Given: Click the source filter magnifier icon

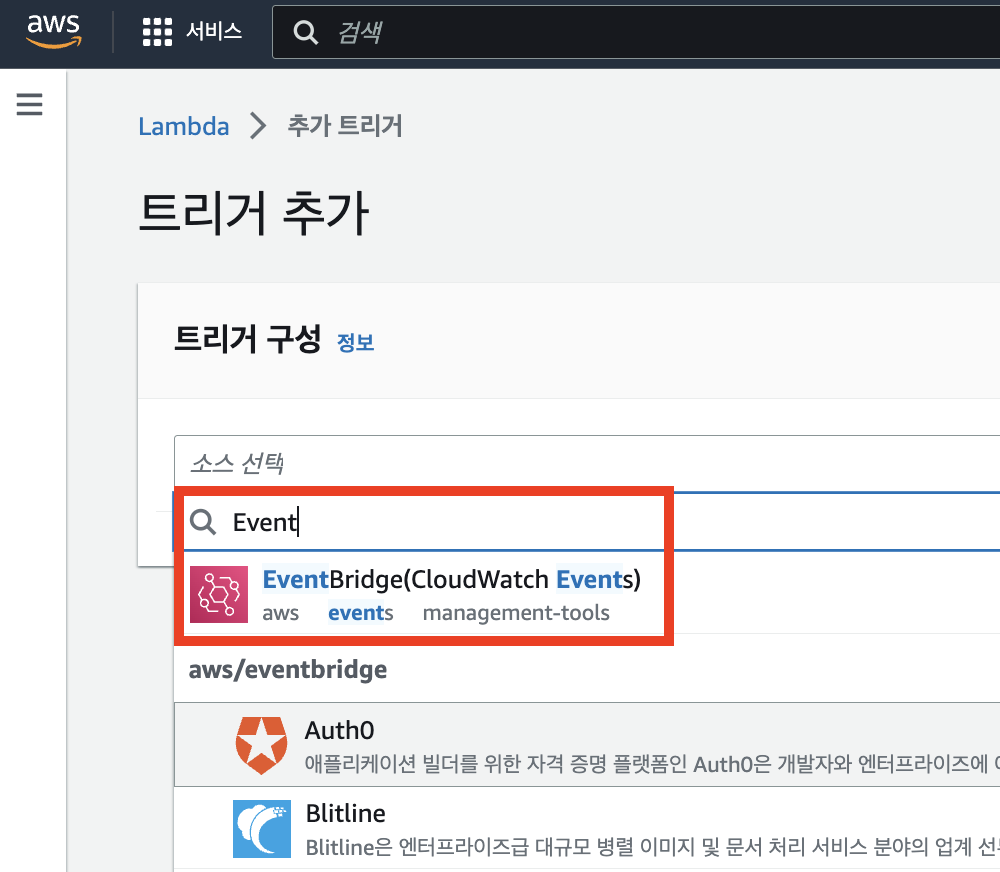Looking at the screenshot, I should coord(203,522).
